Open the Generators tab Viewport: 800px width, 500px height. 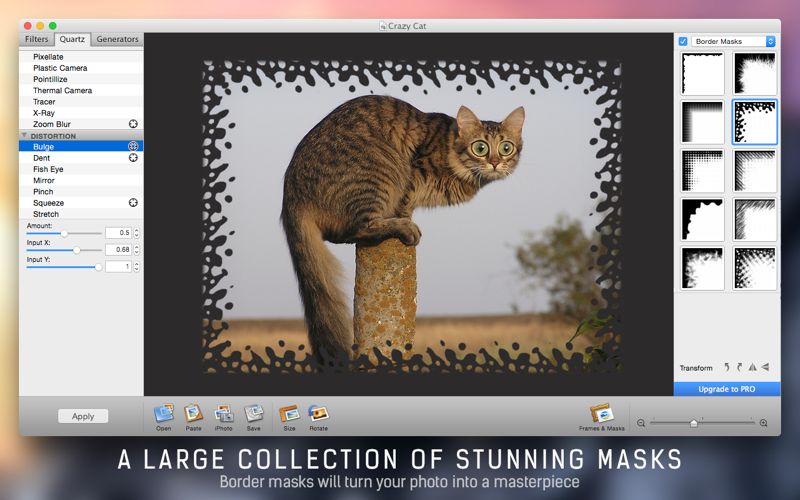pos(117,39)
